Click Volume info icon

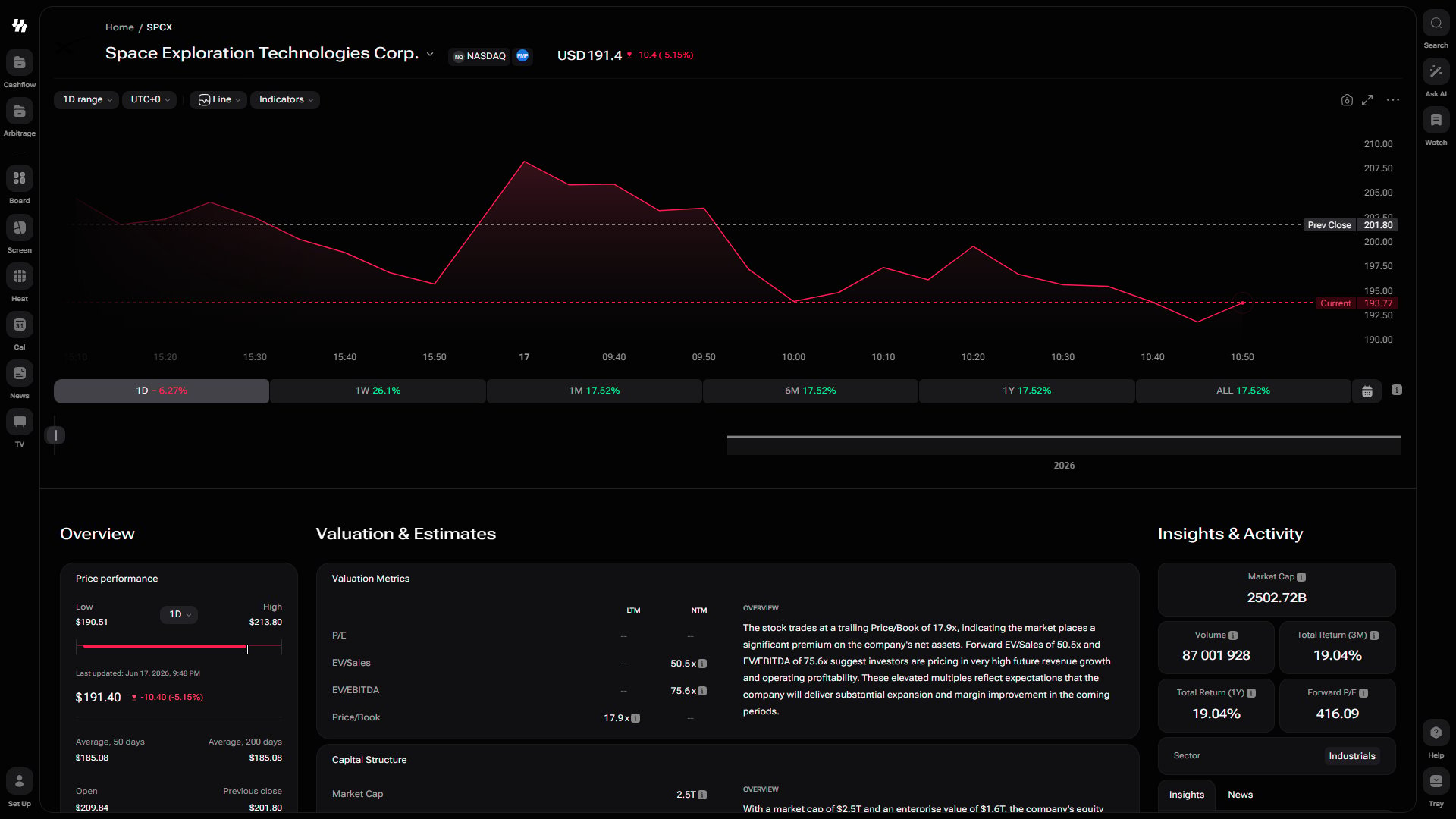pos(1233,635)
